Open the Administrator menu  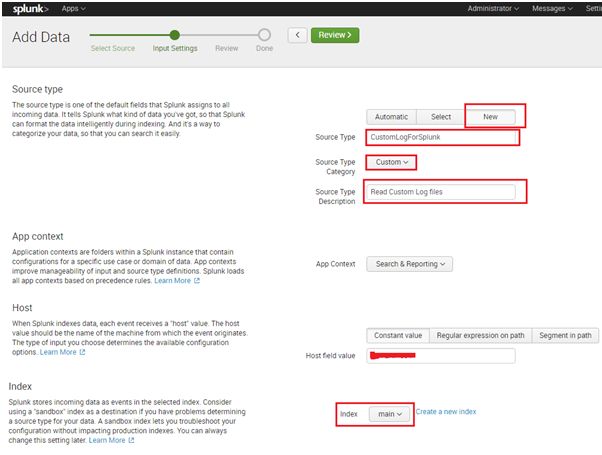click(x=493, y=8)
